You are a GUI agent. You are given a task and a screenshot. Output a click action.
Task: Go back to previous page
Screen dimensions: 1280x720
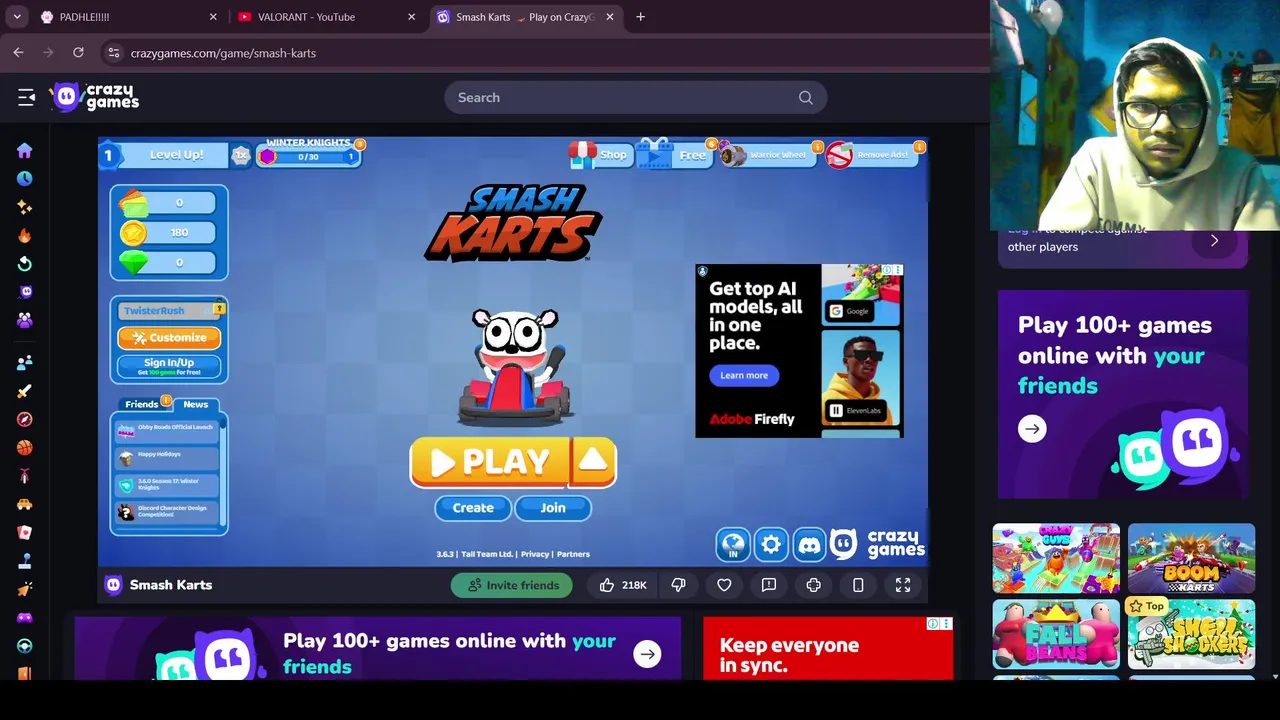(x=19, y=53)
